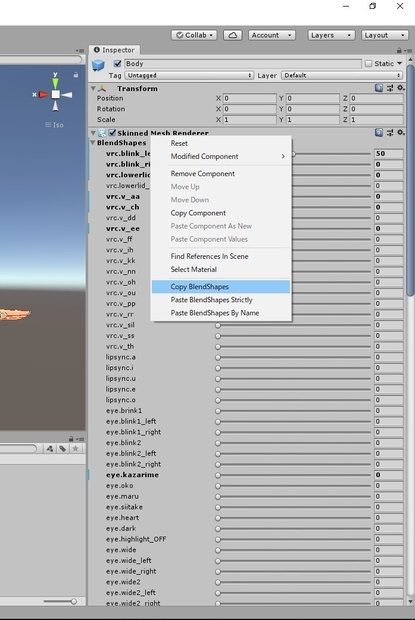Disable the Skinned Mesh Renderer checkbox
The width and height of the screenshot is (415, 620).
pos(112,133)
